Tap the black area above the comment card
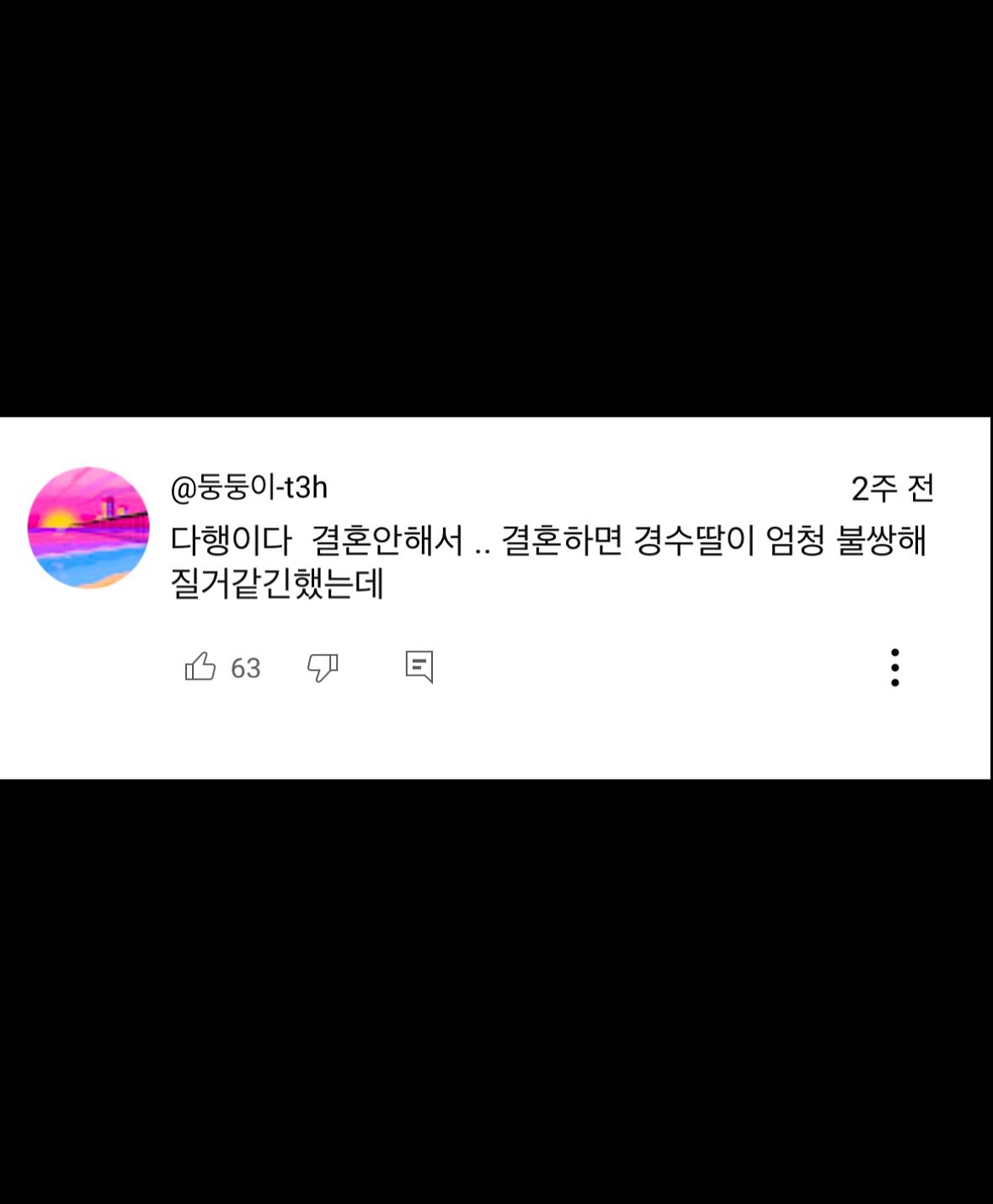 [496, 208]
